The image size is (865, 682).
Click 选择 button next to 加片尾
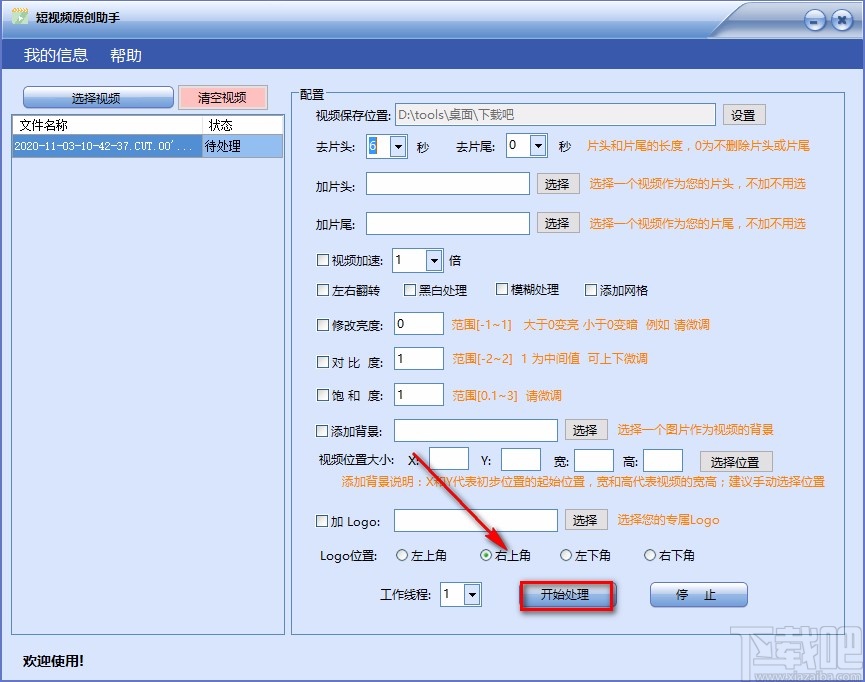[x=558, y=223]
